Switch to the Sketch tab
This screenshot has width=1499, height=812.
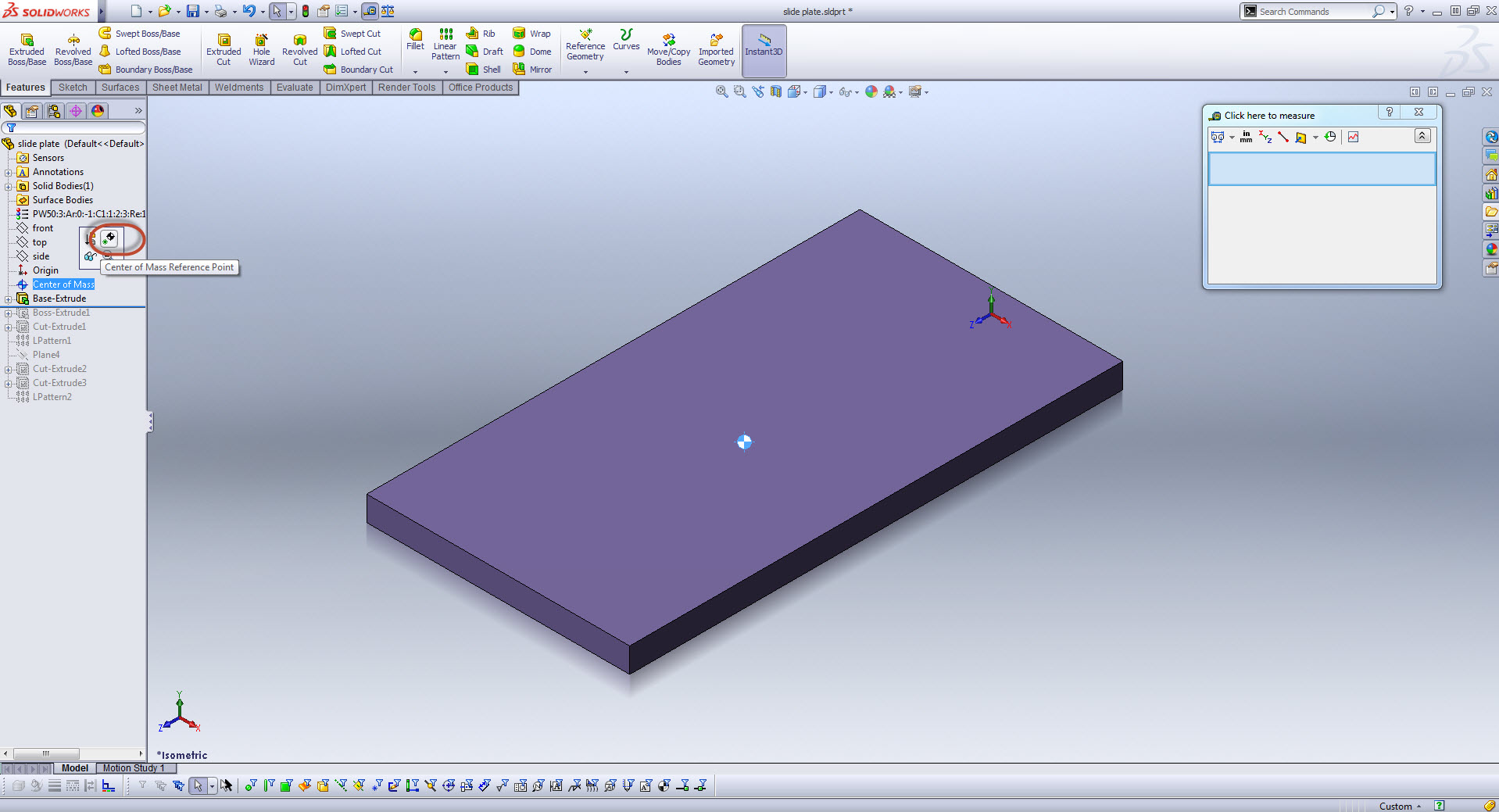tap(72, 87)
